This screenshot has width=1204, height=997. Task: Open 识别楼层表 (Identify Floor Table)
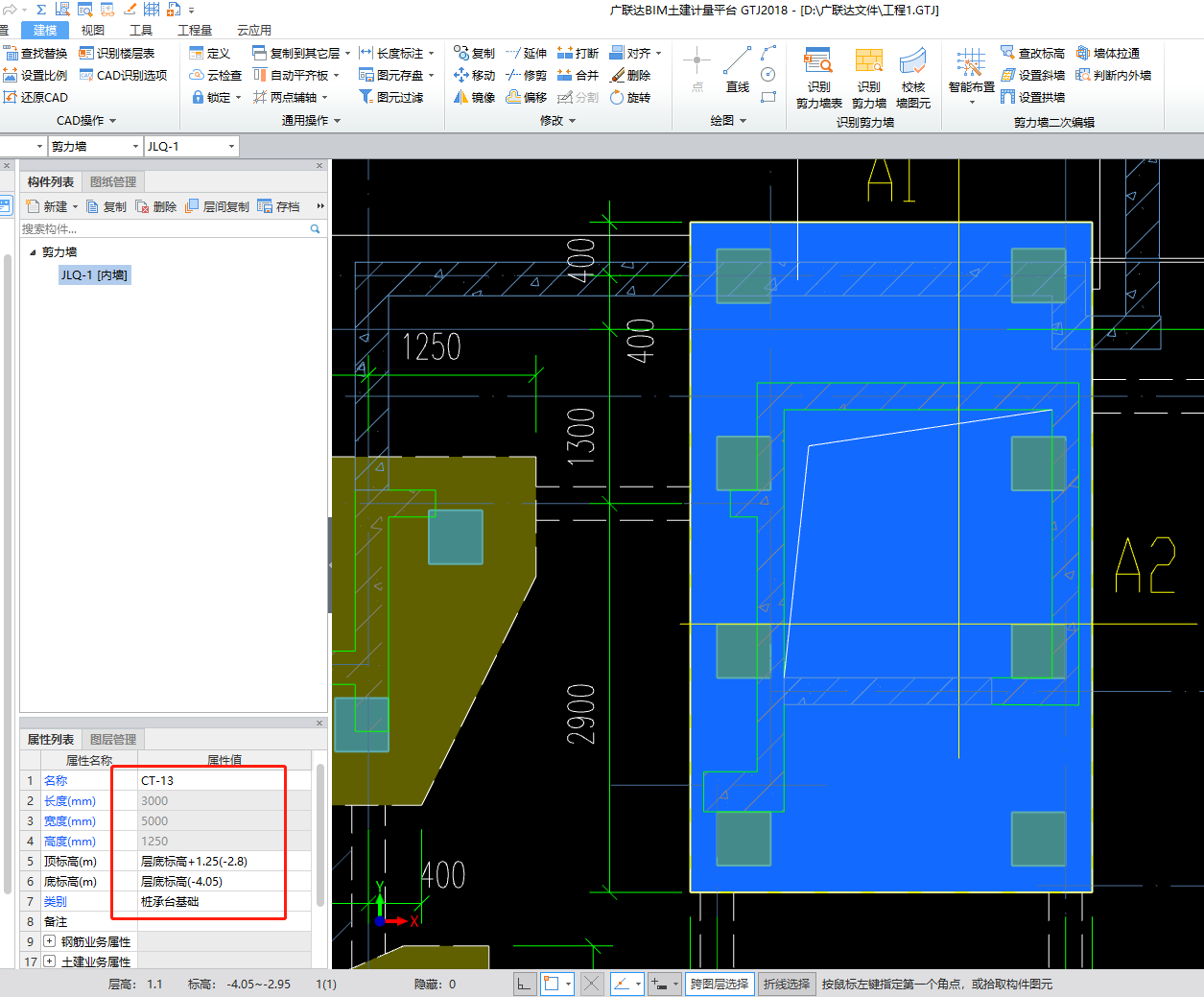116,53
